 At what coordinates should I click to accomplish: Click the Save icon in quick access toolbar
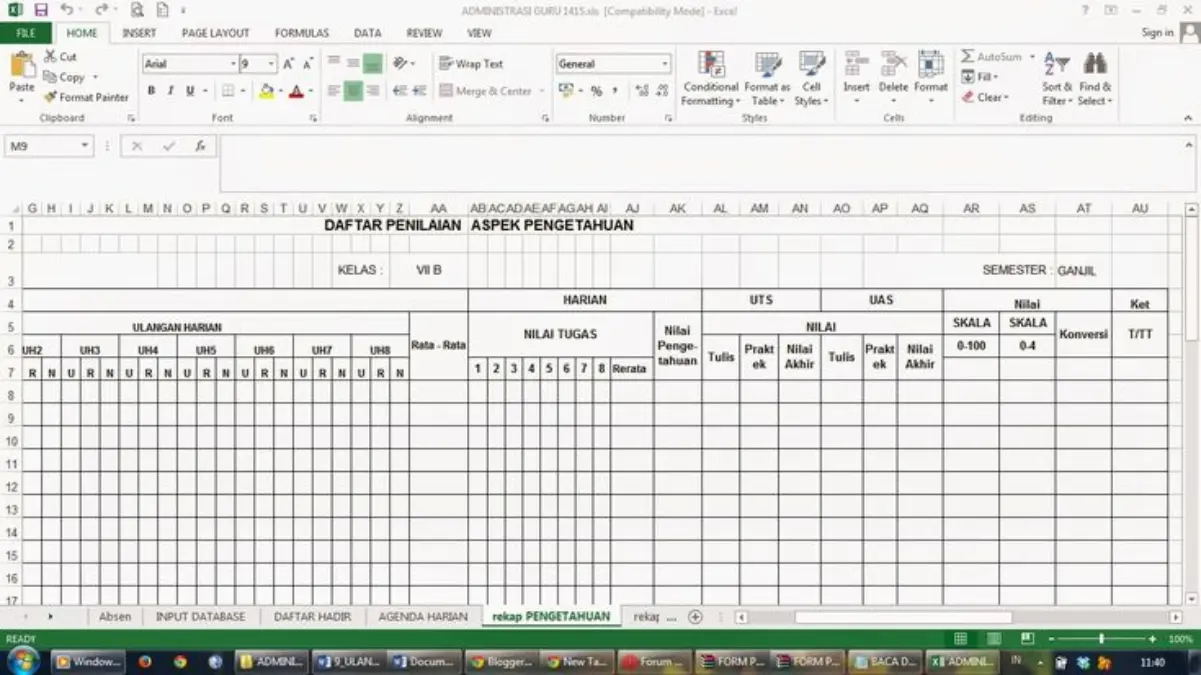tap(41, 10)
